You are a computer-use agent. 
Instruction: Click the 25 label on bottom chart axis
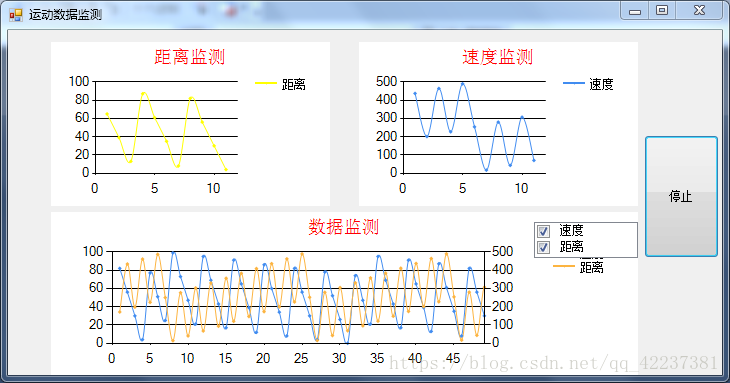coord(301,358)
